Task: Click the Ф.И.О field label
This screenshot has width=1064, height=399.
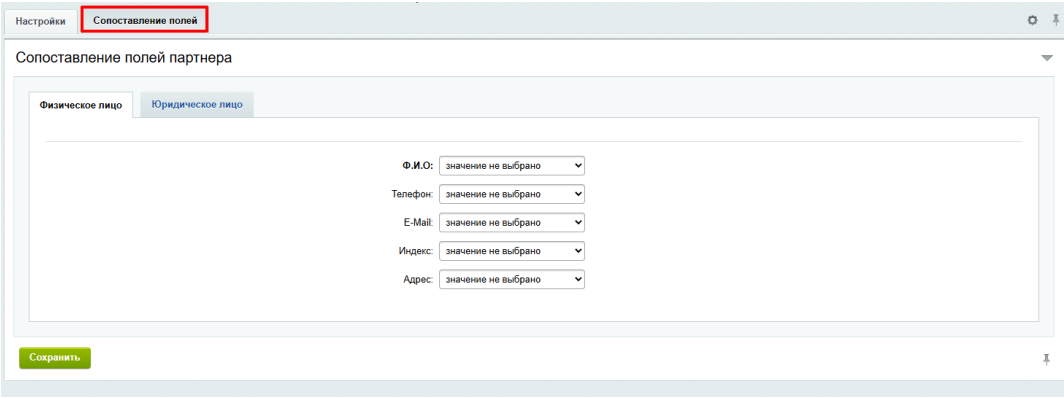Action: [417, 166]
